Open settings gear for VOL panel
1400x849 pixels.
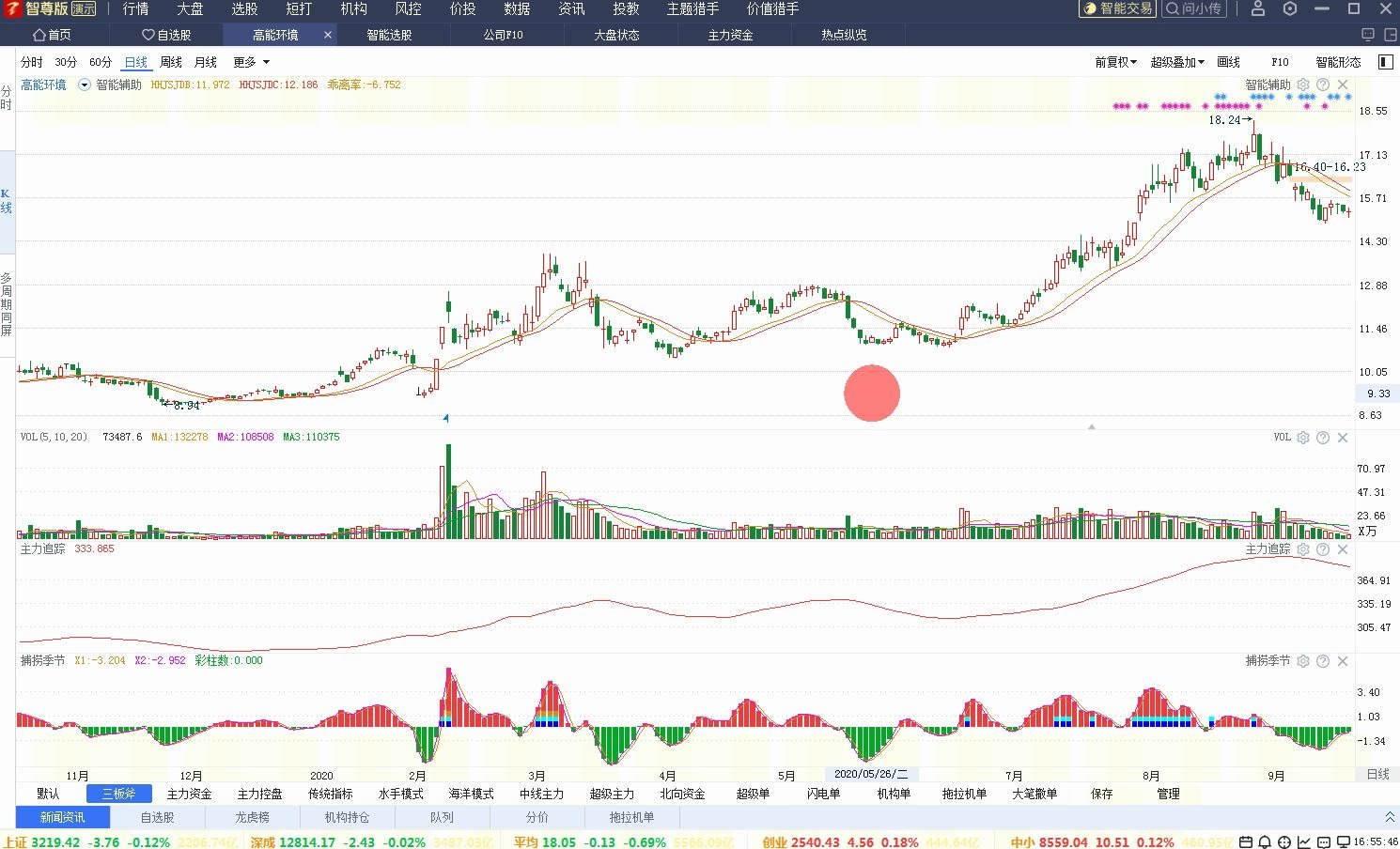click(x=1303, y=438)
